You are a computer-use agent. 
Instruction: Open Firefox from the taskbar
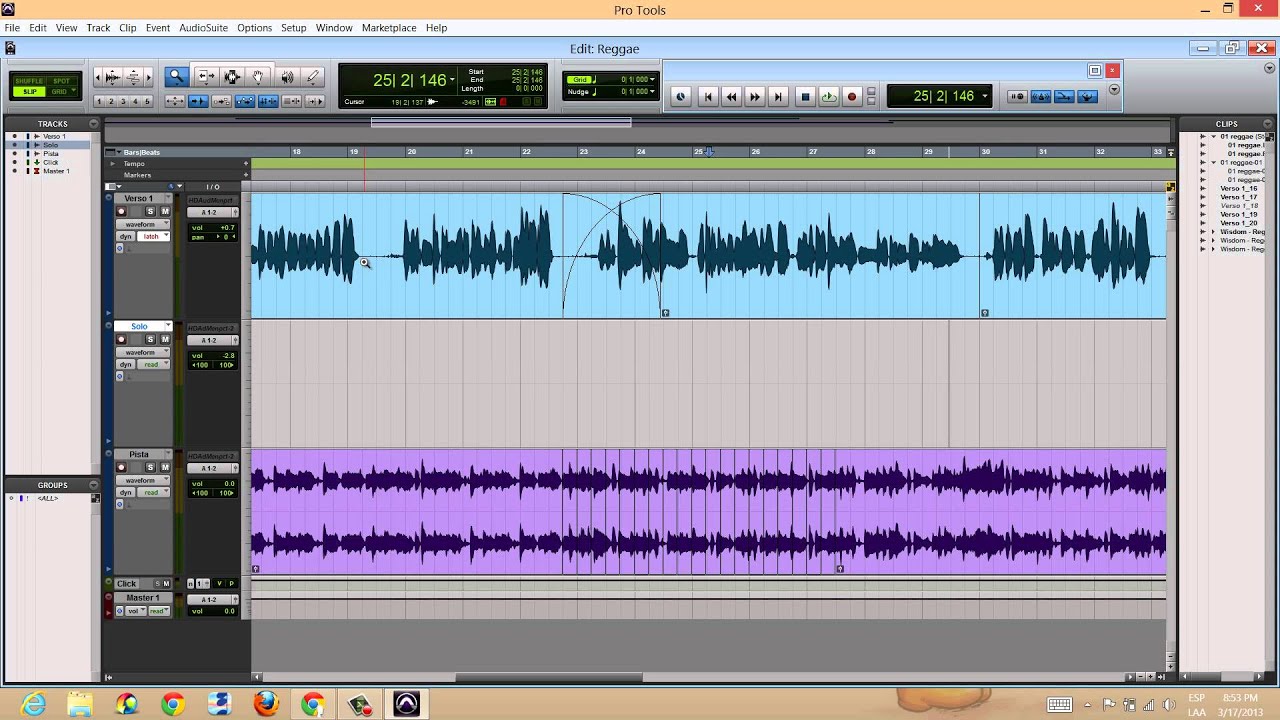(x=266, y=704)
